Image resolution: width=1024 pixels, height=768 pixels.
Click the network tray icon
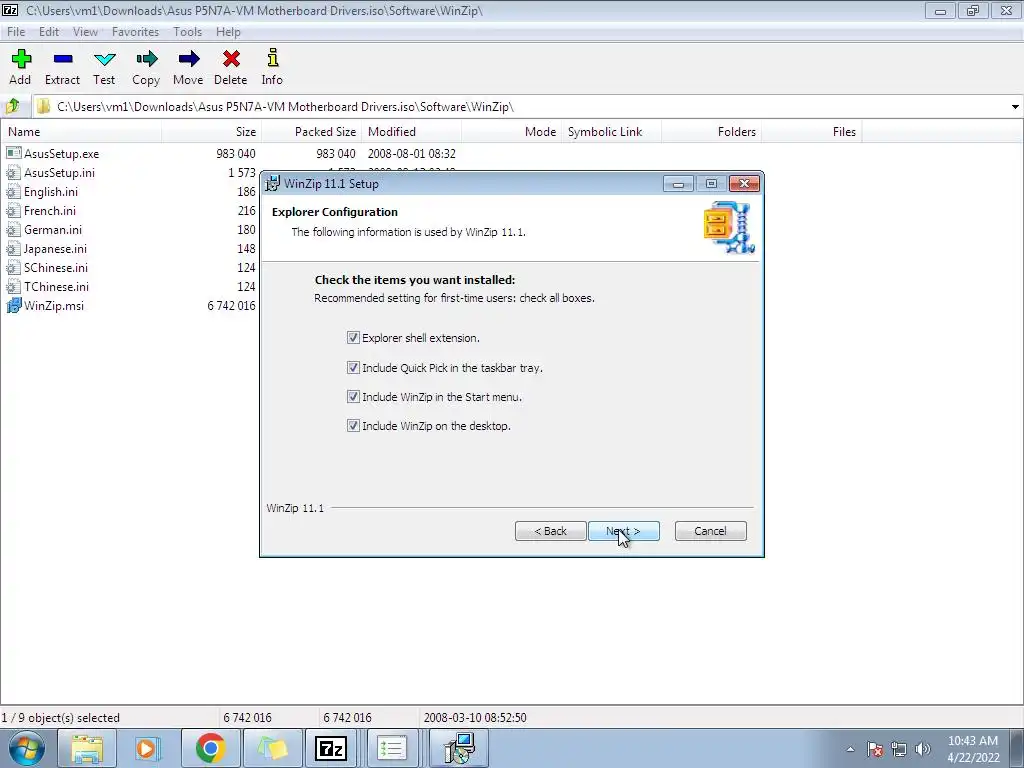pos(899,749)
